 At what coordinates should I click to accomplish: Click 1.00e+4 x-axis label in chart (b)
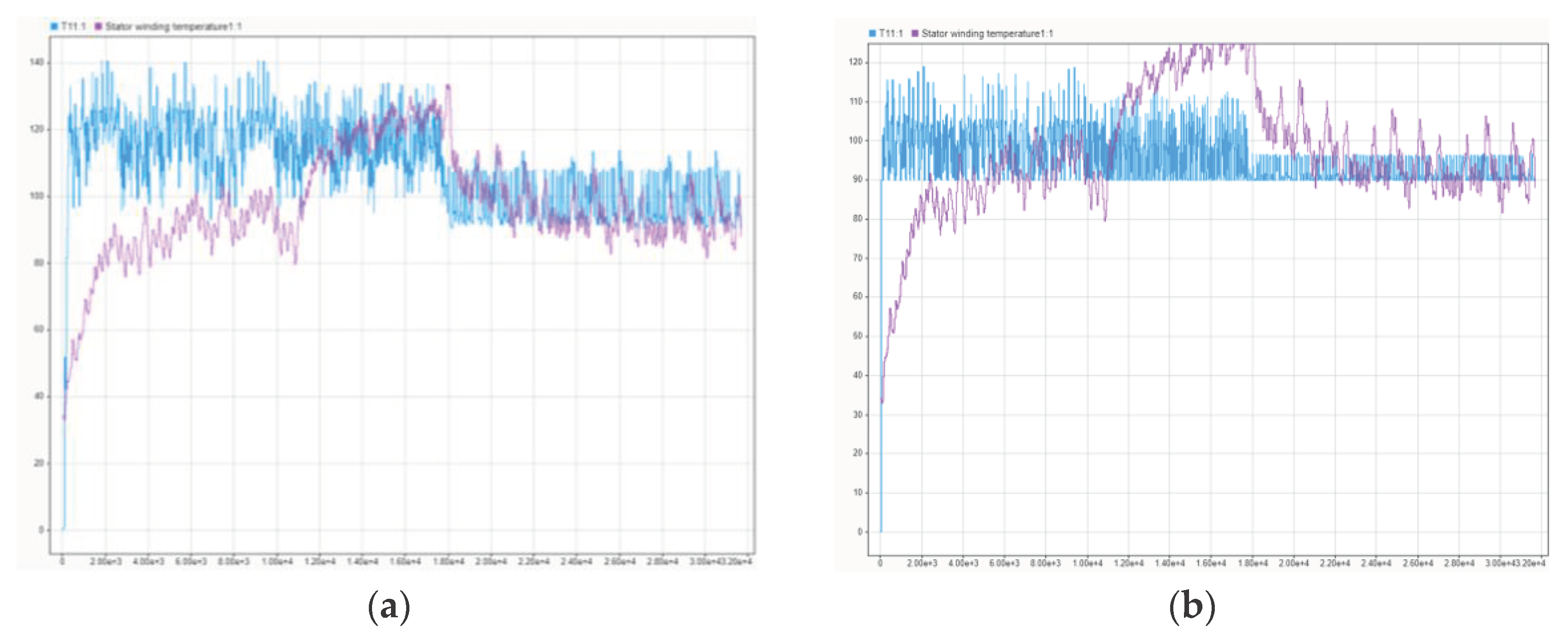1087,563
